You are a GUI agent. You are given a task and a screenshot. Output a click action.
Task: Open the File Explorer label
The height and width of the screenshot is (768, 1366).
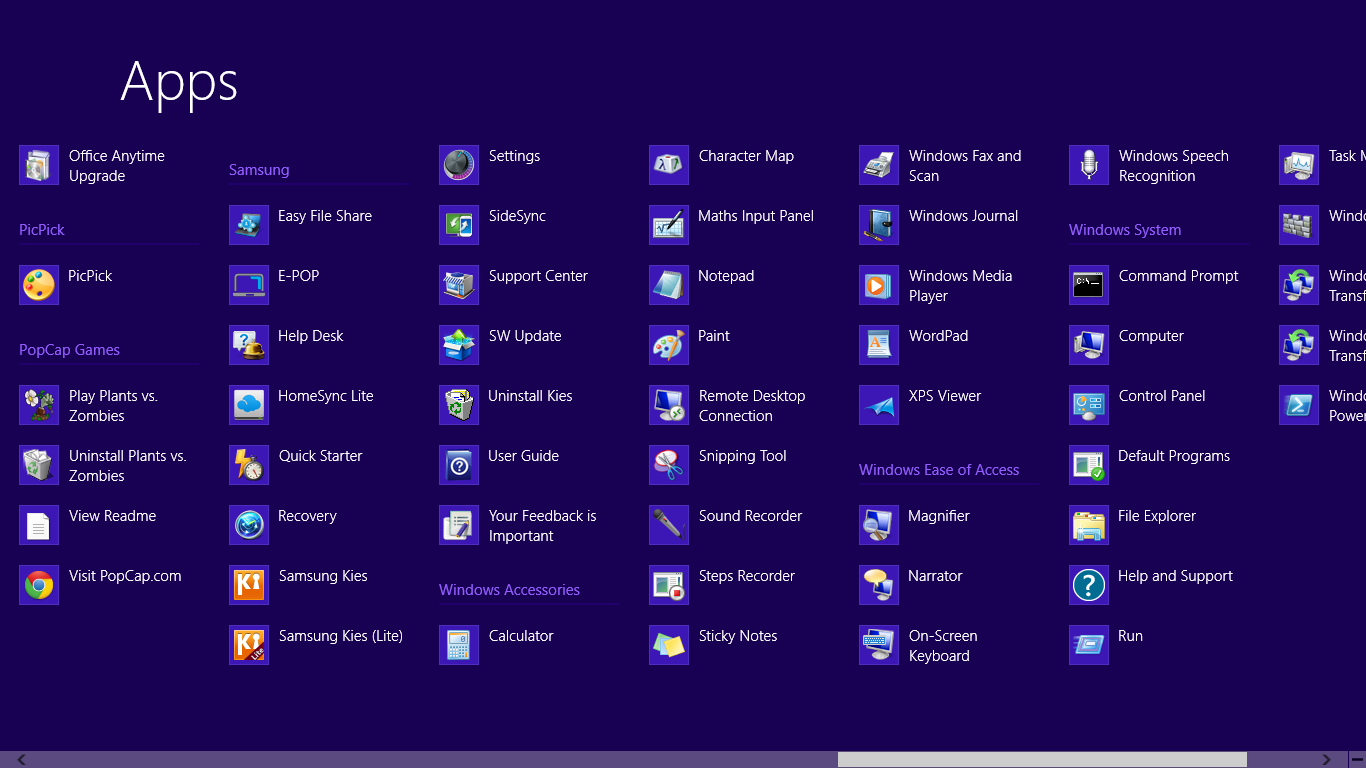[1157, 516]
